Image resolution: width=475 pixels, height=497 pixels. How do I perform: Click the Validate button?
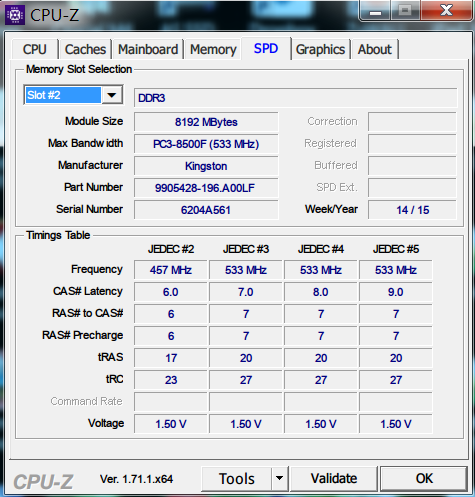click(x=334, y=479)
